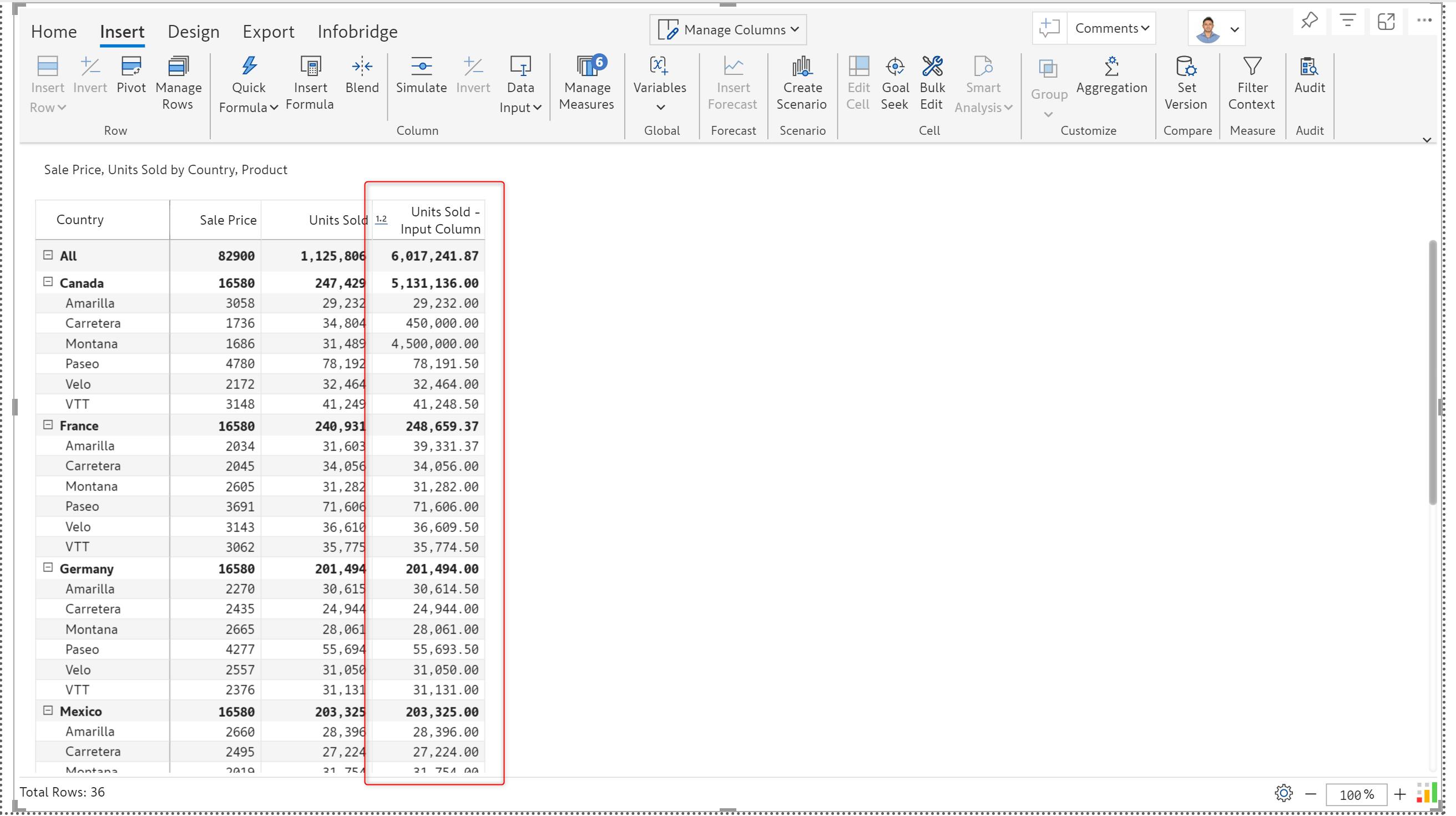
Task: Open the Quick Formula dropdown
Action: 249,96
